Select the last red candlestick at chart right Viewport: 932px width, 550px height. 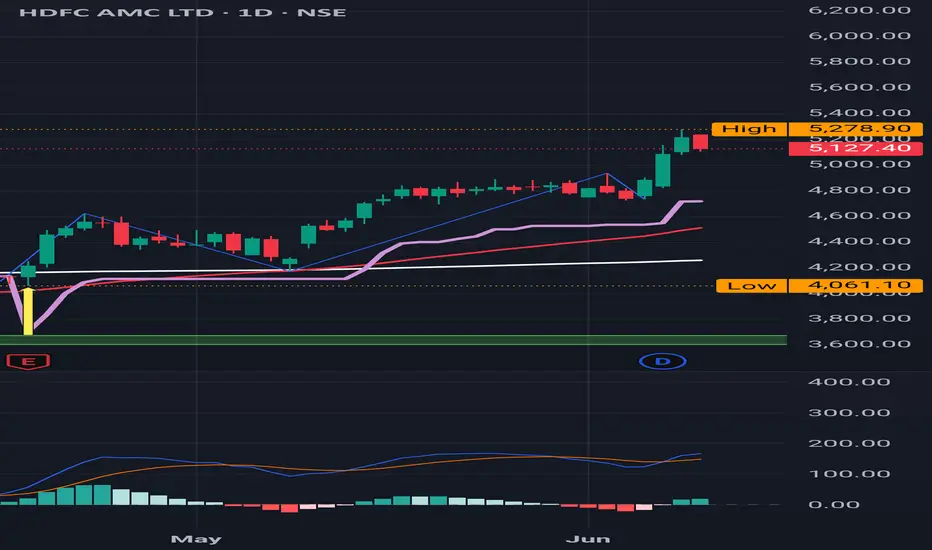click(700, 142)
